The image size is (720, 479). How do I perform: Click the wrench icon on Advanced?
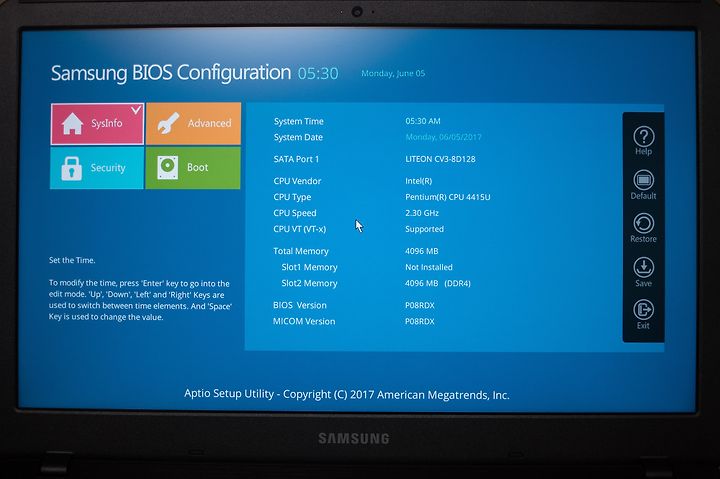point(168,123)
